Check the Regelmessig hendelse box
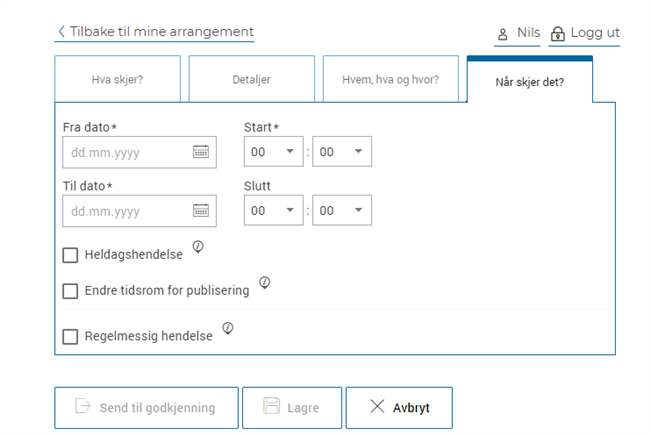The height and width of the screenshot is (435, 650). (70, 337)
